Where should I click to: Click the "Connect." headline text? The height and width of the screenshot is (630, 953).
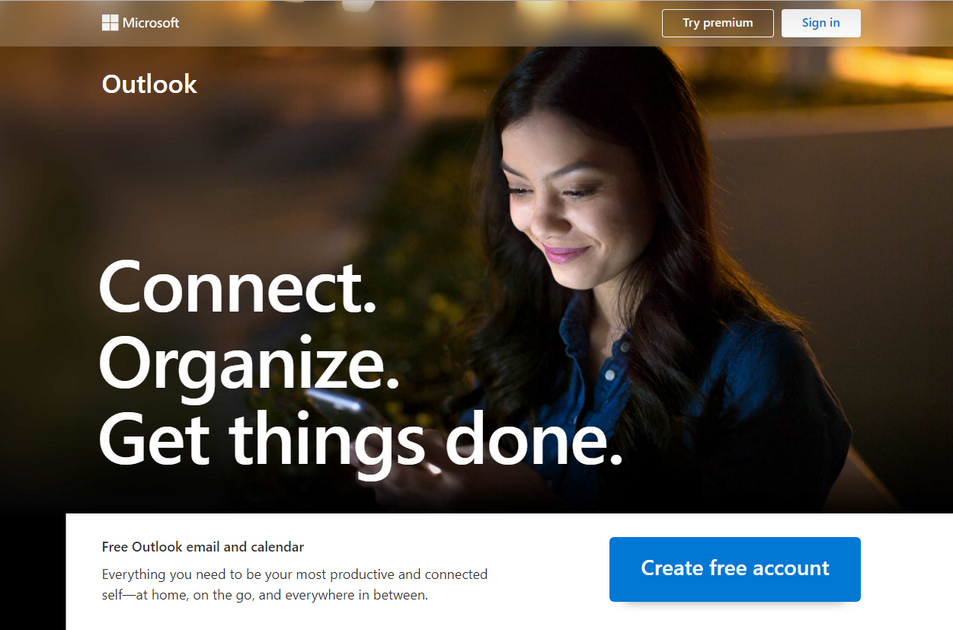(237, 287)
